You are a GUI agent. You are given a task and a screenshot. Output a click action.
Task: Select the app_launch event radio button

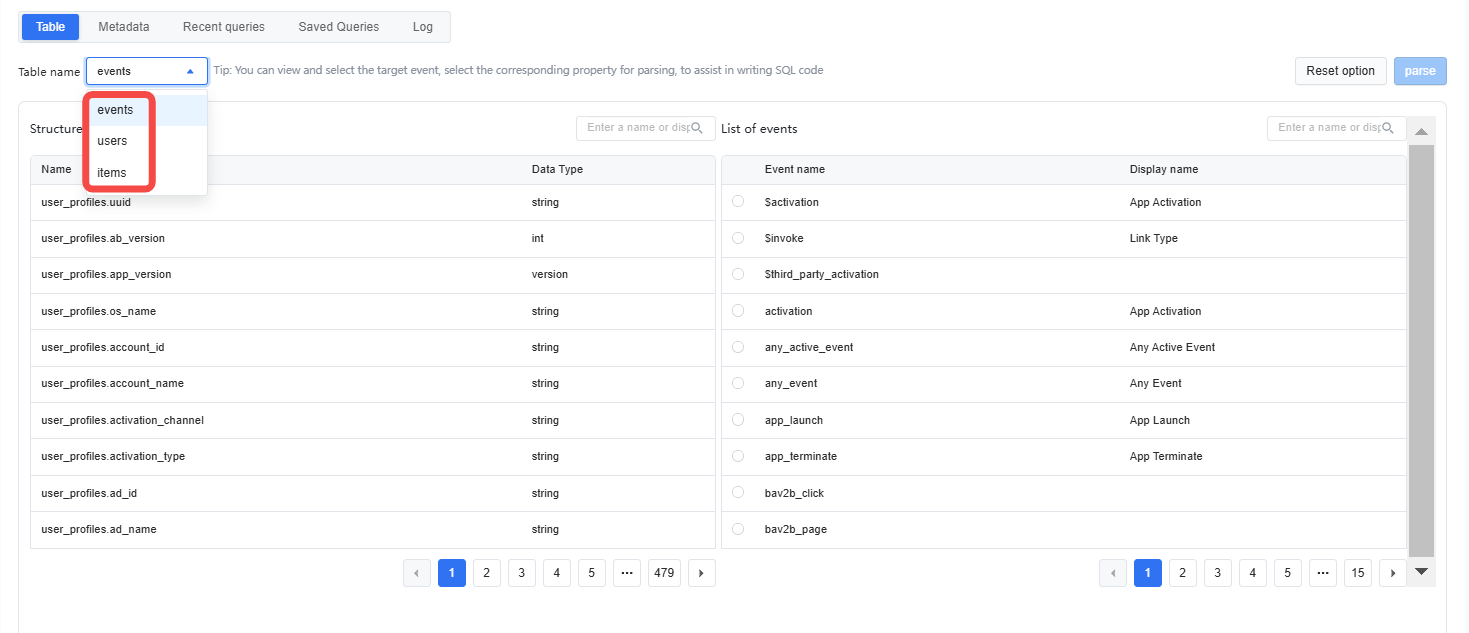[x=738, y=420]
